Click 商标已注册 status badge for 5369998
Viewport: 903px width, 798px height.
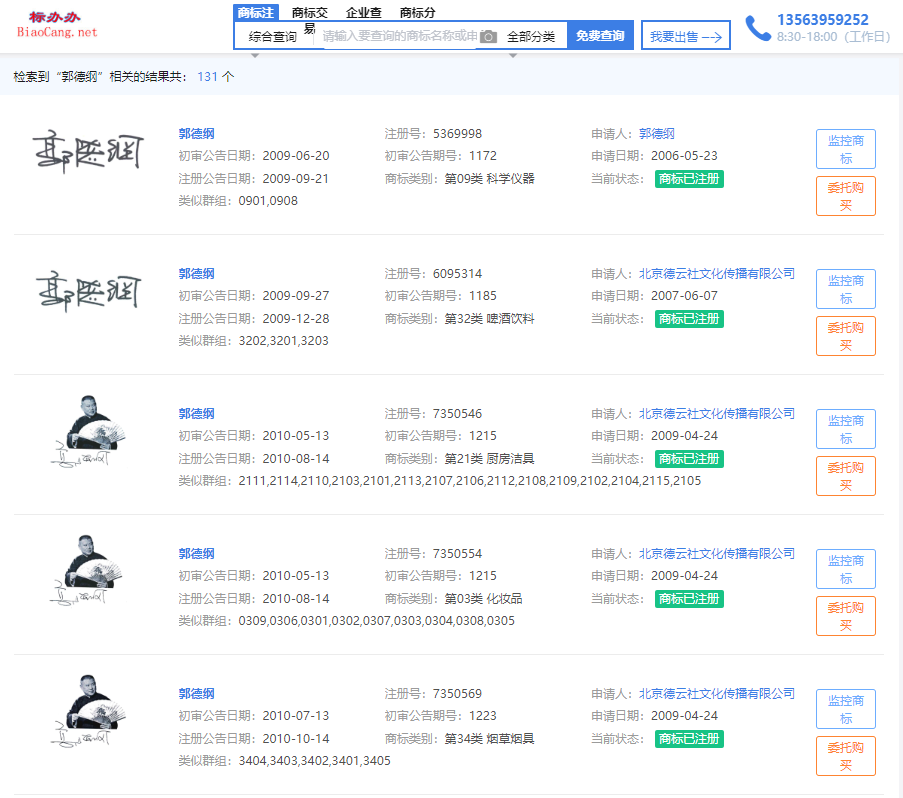689,179
